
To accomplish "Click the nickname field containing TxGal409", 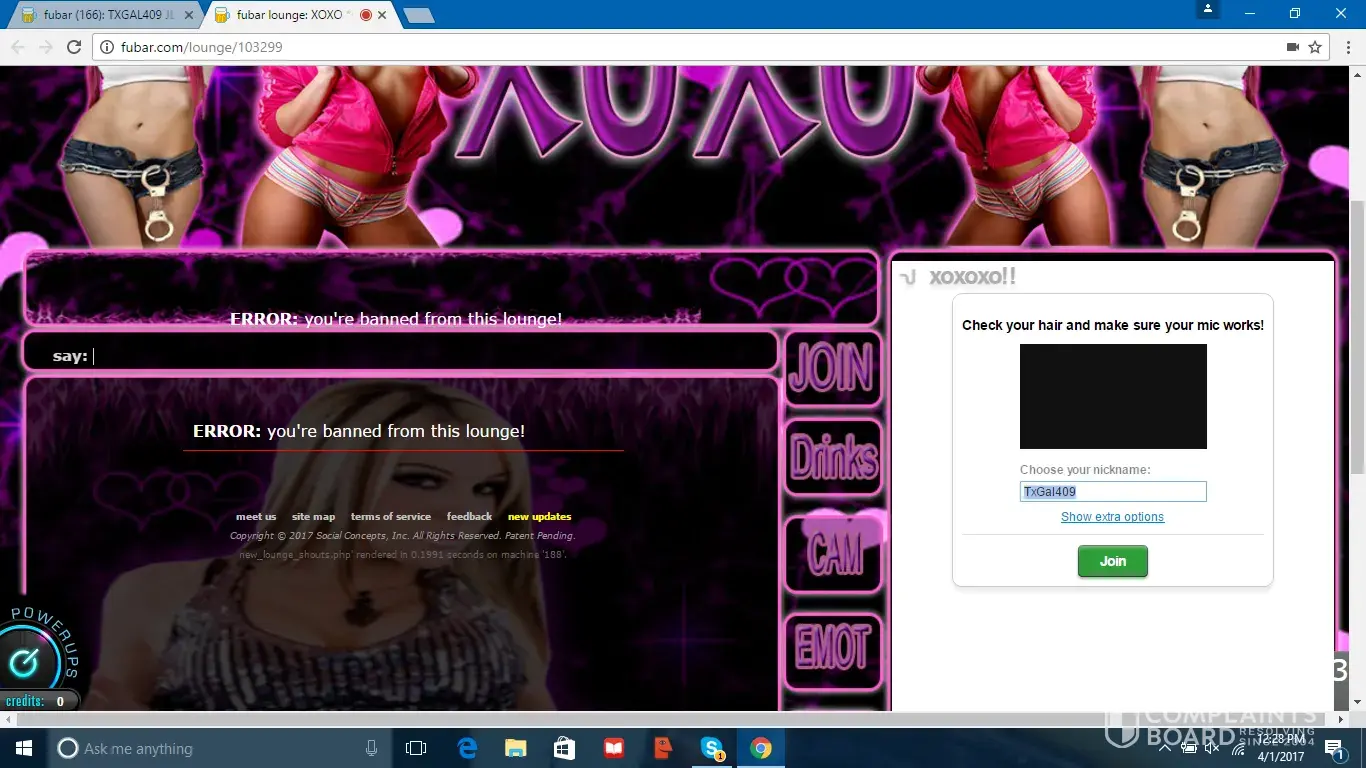I will 1112,492.
